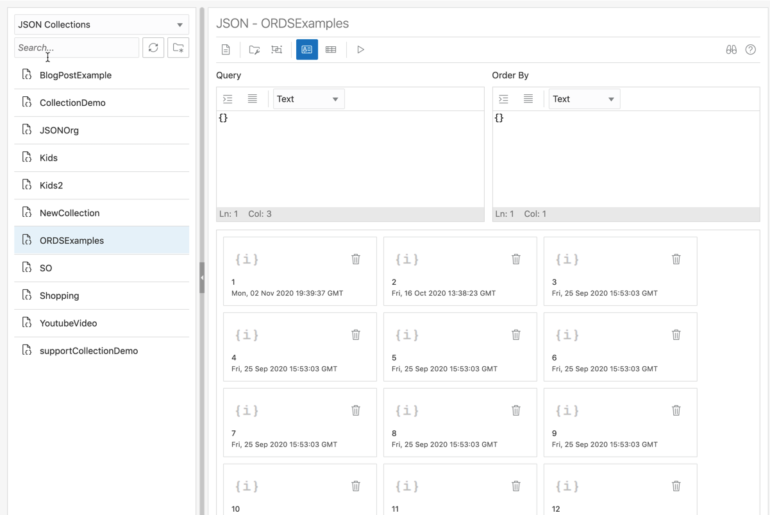Open the JSON Collections dropdown
Screen dimensions: 770x515
pos(101,24)
